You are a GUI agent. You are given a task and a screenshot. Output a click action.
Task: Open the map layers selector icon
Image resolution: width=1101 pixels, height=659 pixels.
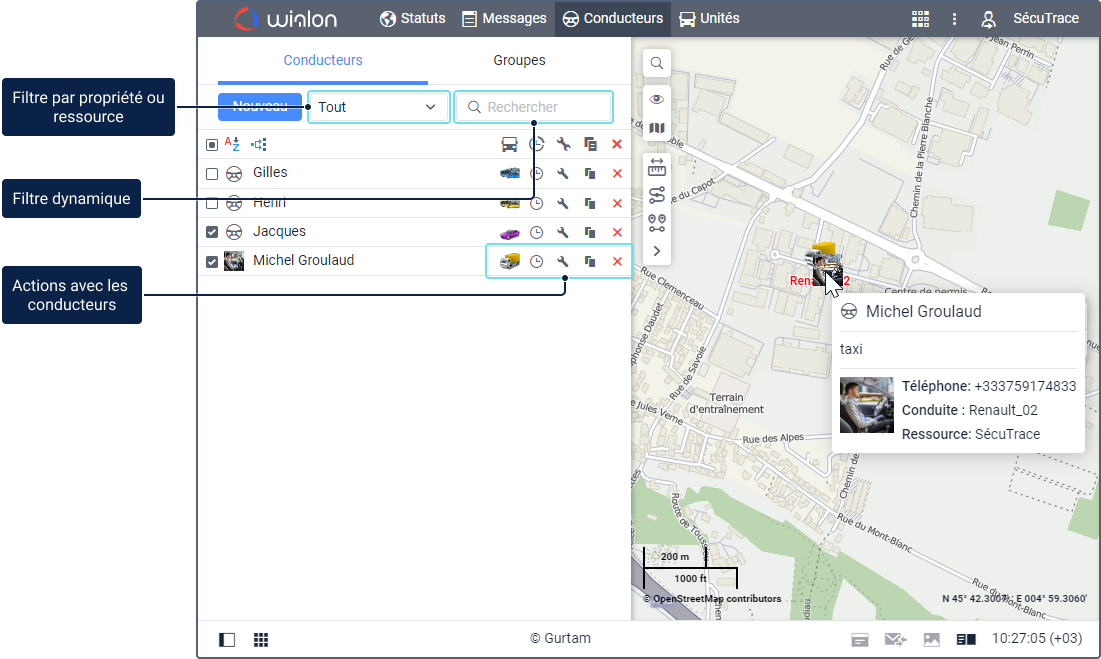(x=657, y=128)
